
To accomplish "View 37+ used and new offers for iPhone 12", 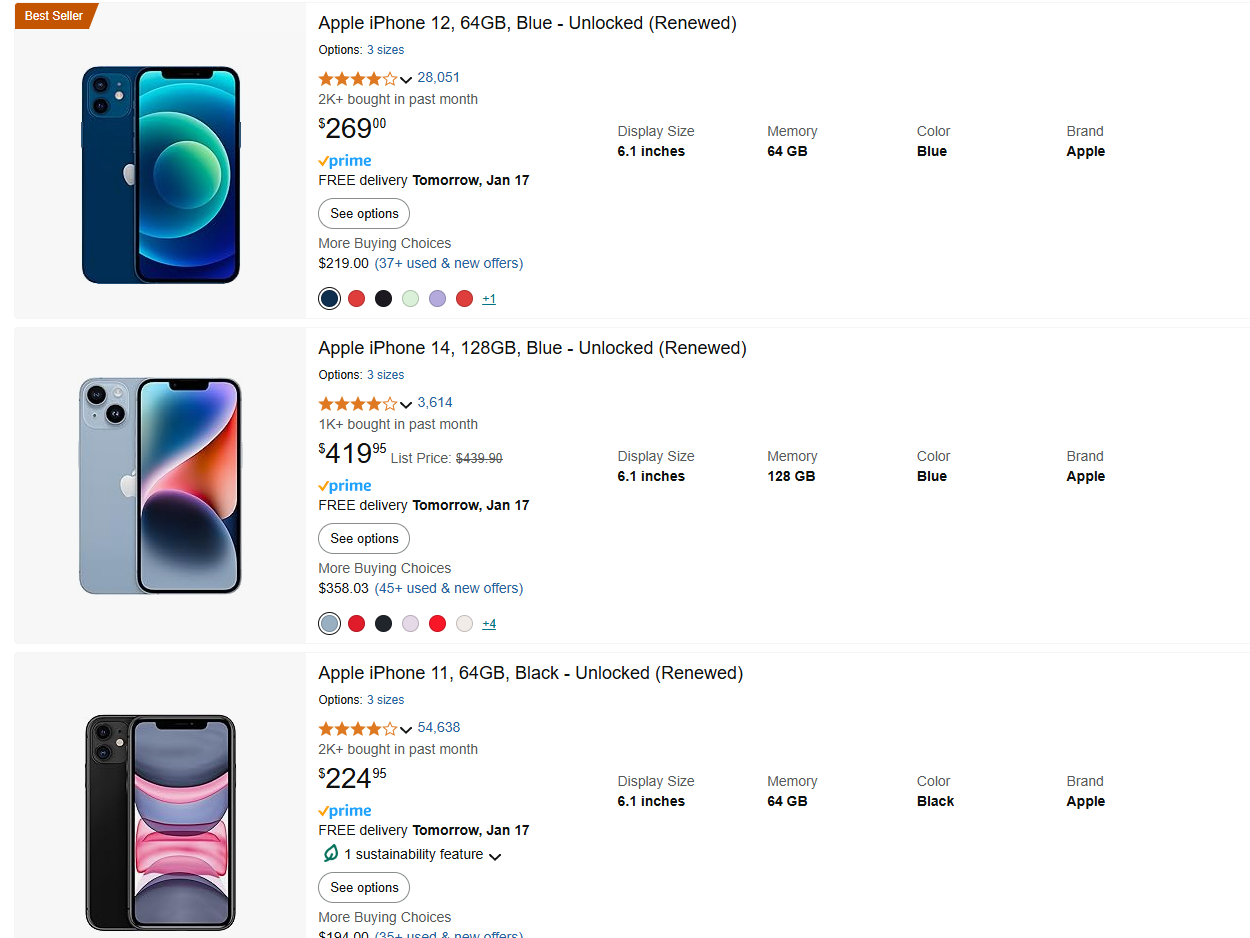I will pyautogui.click(x=449, y=263).
